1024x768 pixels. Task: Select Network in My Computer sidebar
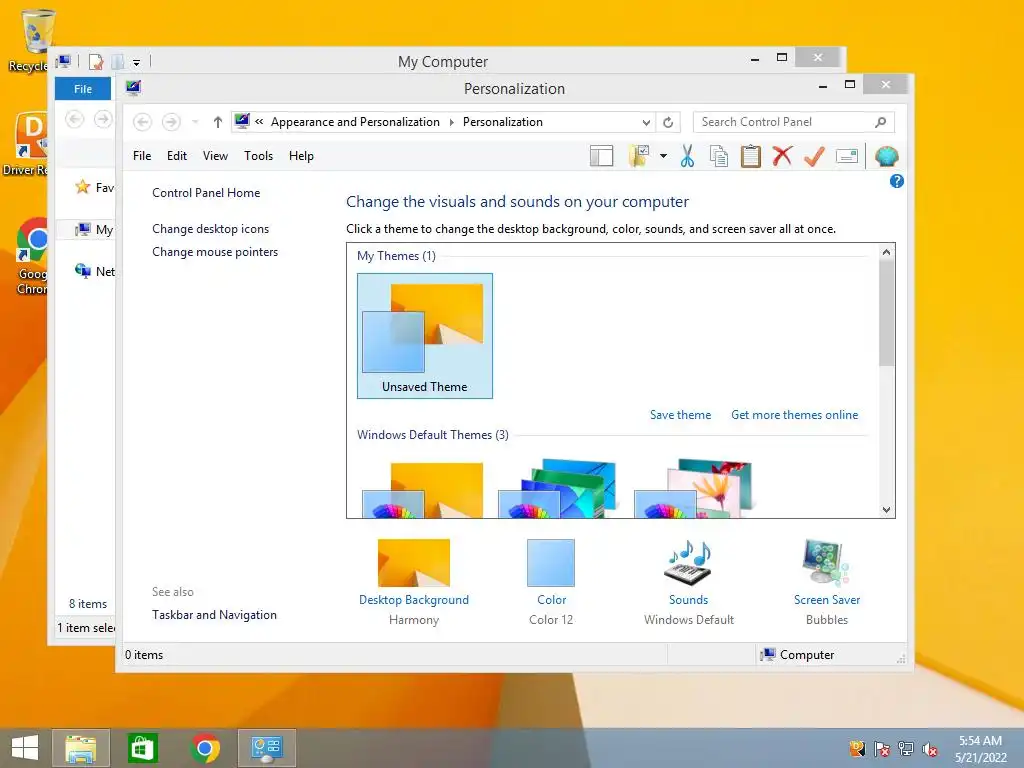coord(94,271)
